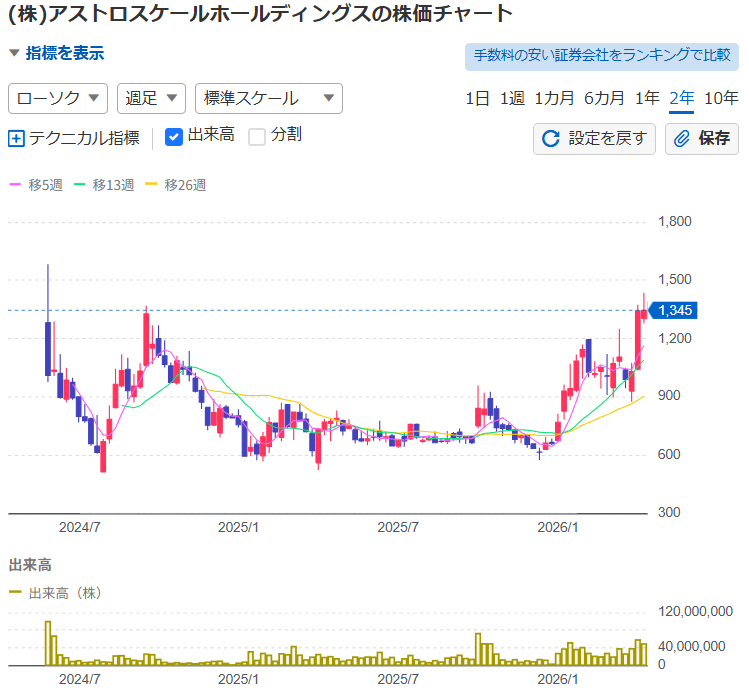Image resolution: width=749 pixels, height=696 pixels.
Task: Toggle the 移5週 moving average legend
Action: click(36, 185)
